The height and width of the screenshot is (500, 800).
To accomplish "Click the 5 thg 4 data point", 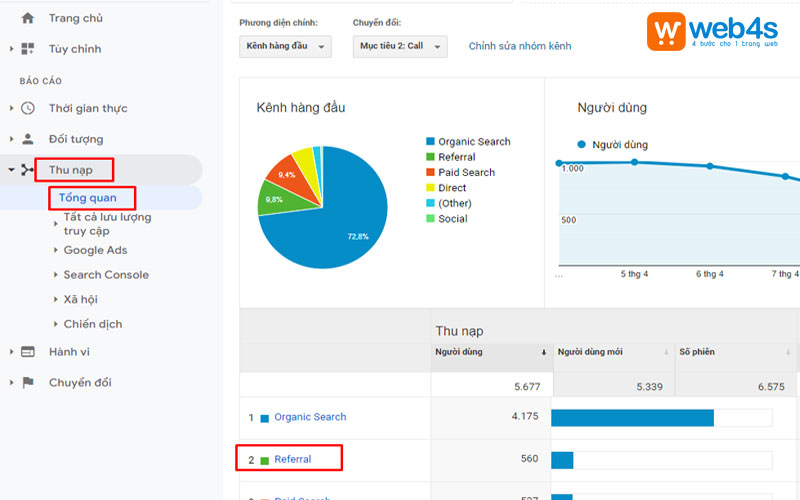I will (634, 162).
